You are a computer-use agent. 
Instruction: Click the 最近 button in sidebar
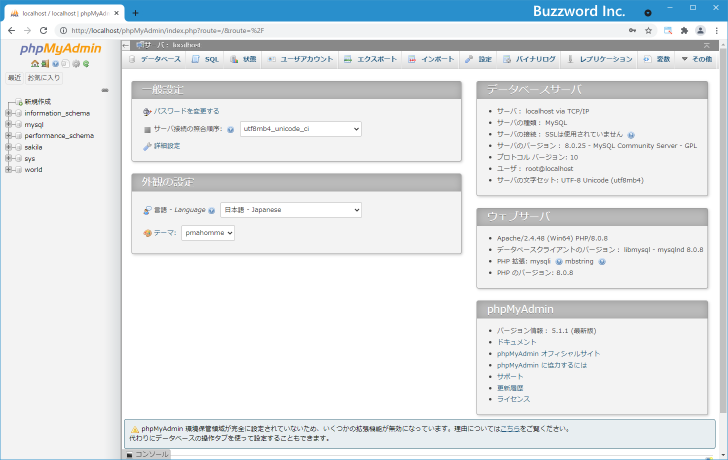click(x=14, y=78)
